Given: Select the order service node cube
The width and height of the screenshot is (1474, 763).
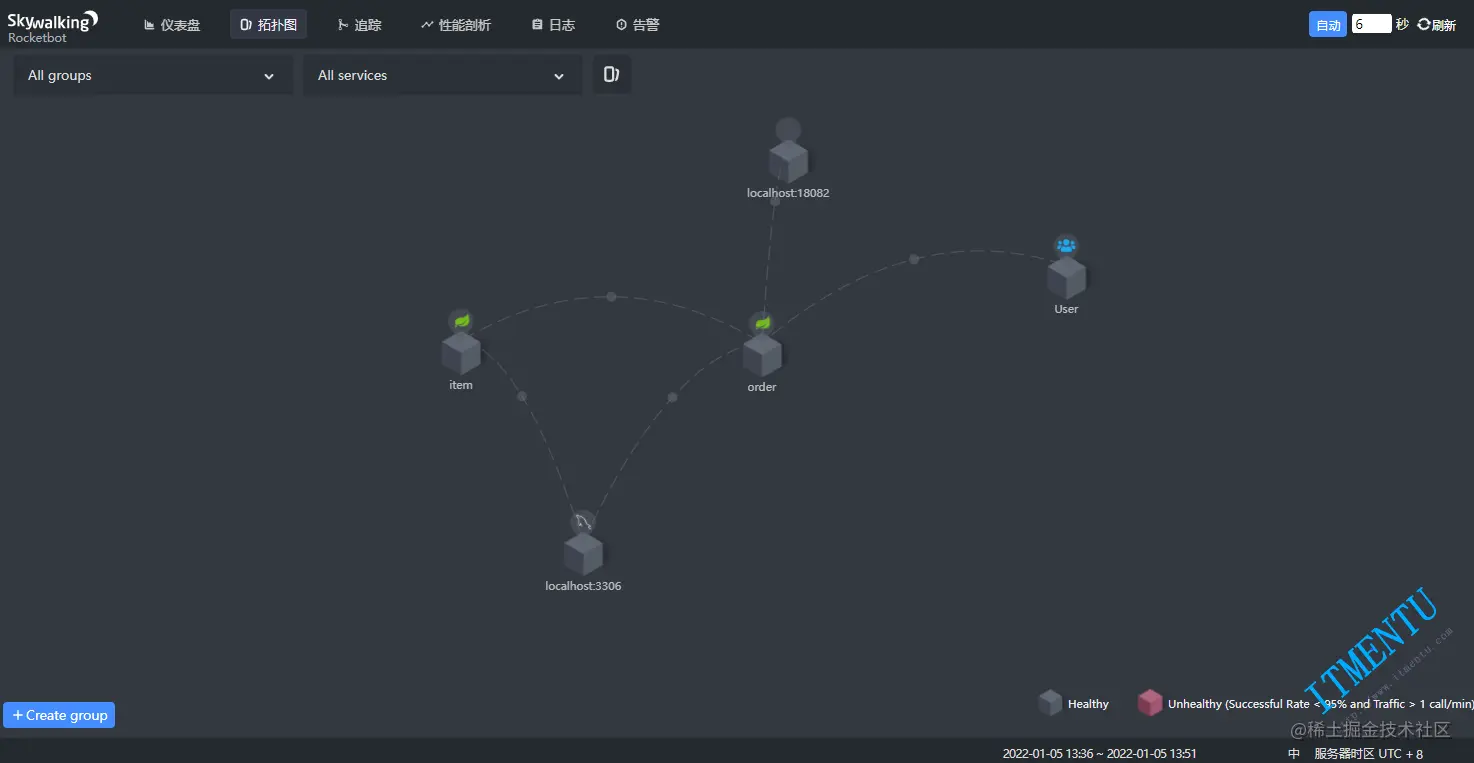Looking at the screenshot, I should [x=762, y=355].
